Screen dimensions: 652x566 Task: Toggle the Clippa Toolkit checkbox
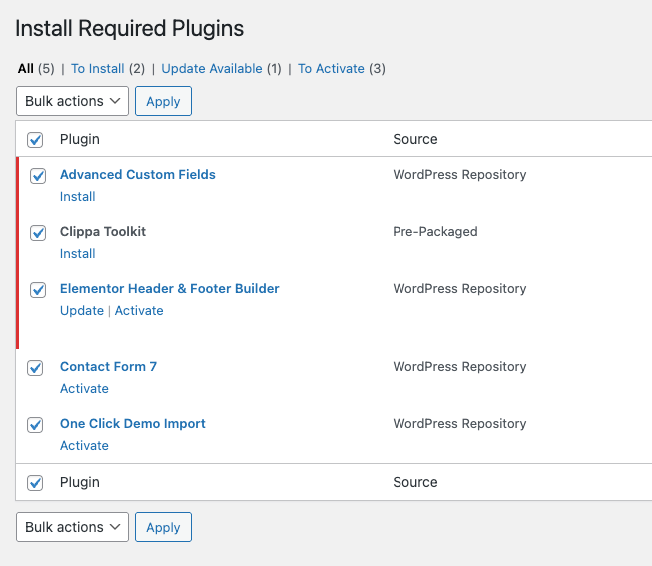click(38, 232)
